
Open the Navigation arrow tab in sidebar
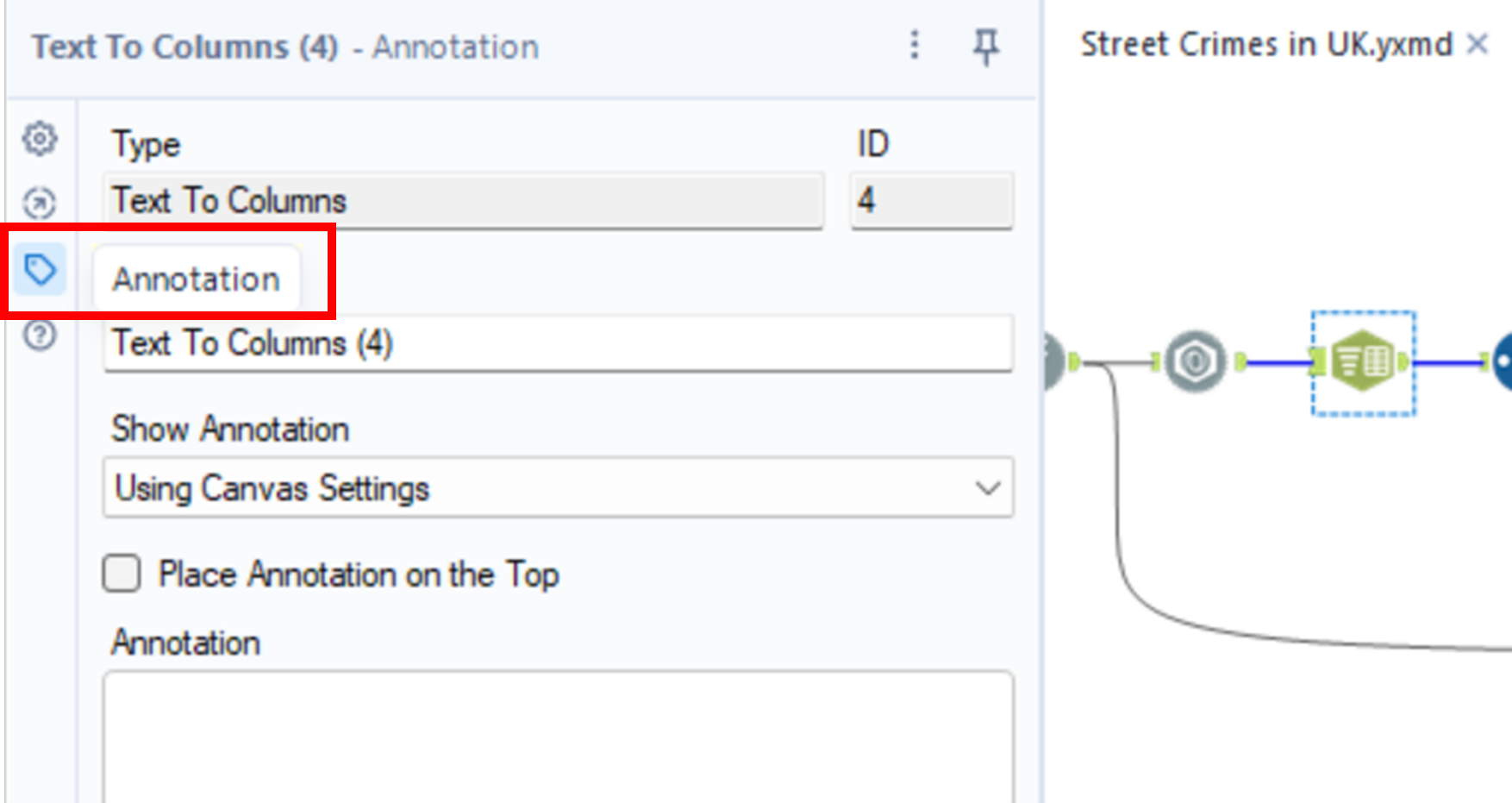point(40,204)
